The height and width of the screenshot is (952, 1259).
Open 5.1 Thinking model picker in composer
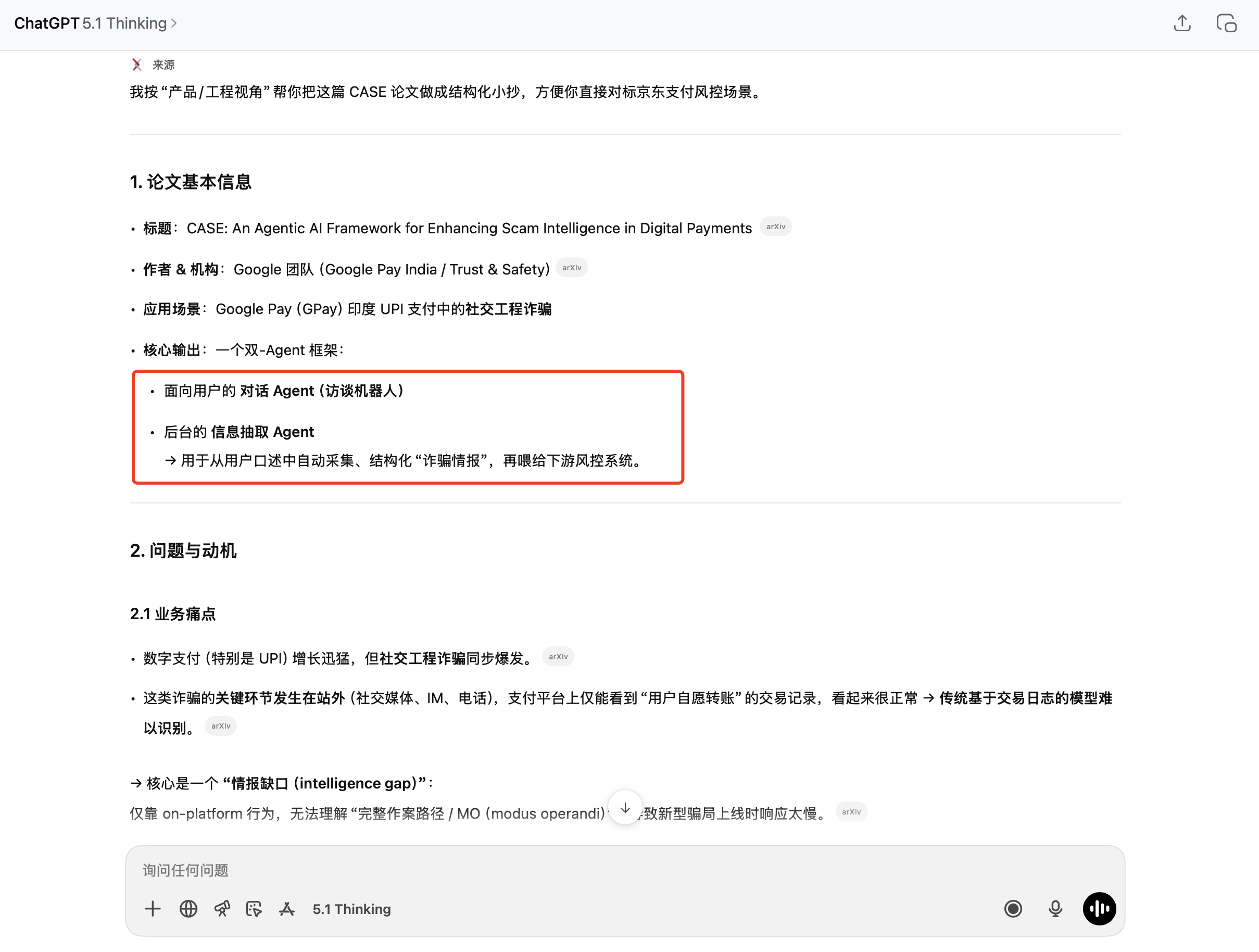click(x=351, y=909)
